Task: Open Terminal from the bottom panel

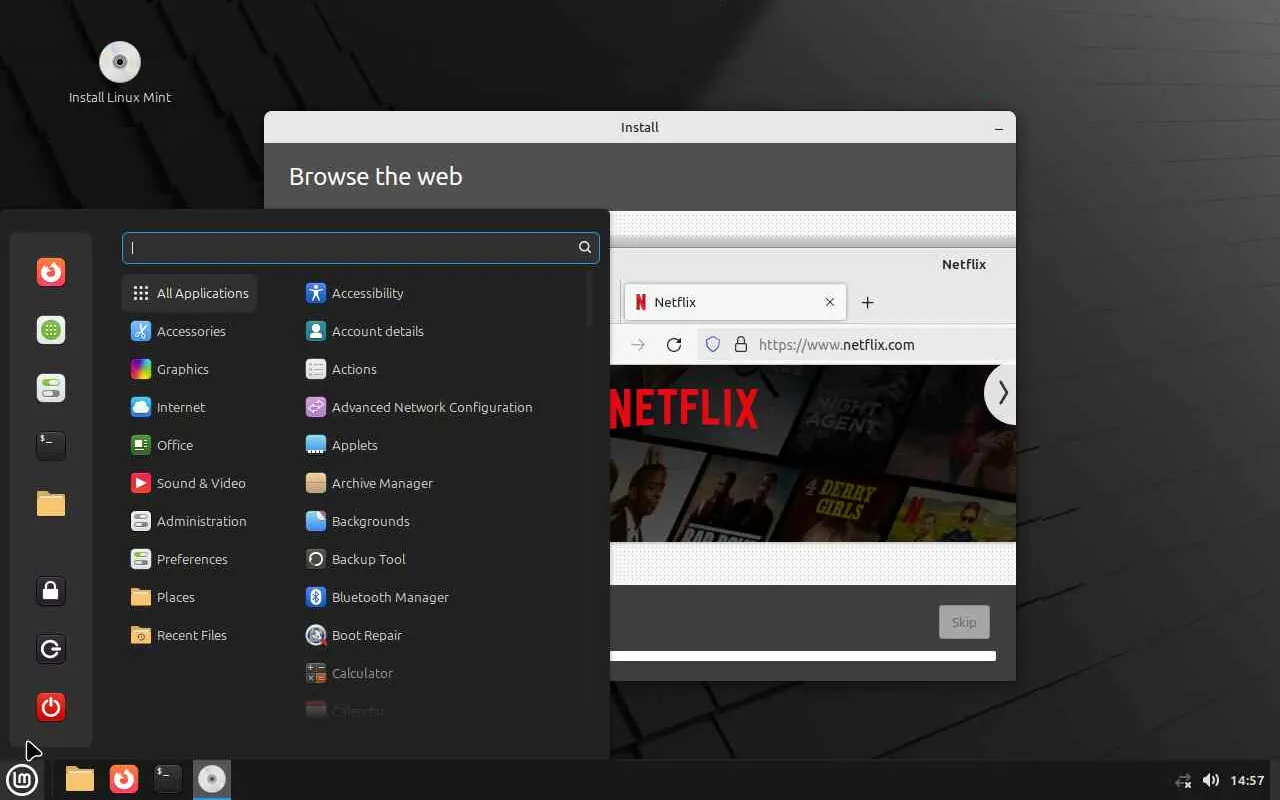Action: coord(168,779)
